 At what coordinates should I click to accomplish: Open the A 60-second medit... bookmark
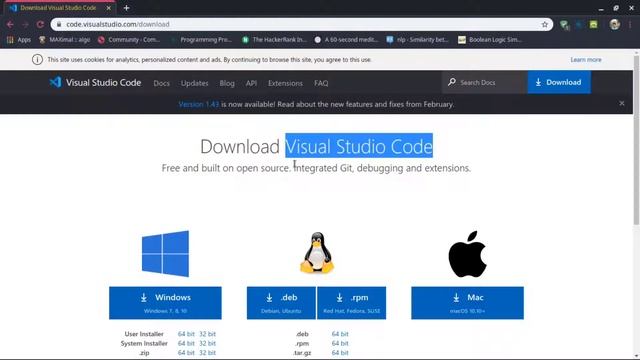click(347, 40)
